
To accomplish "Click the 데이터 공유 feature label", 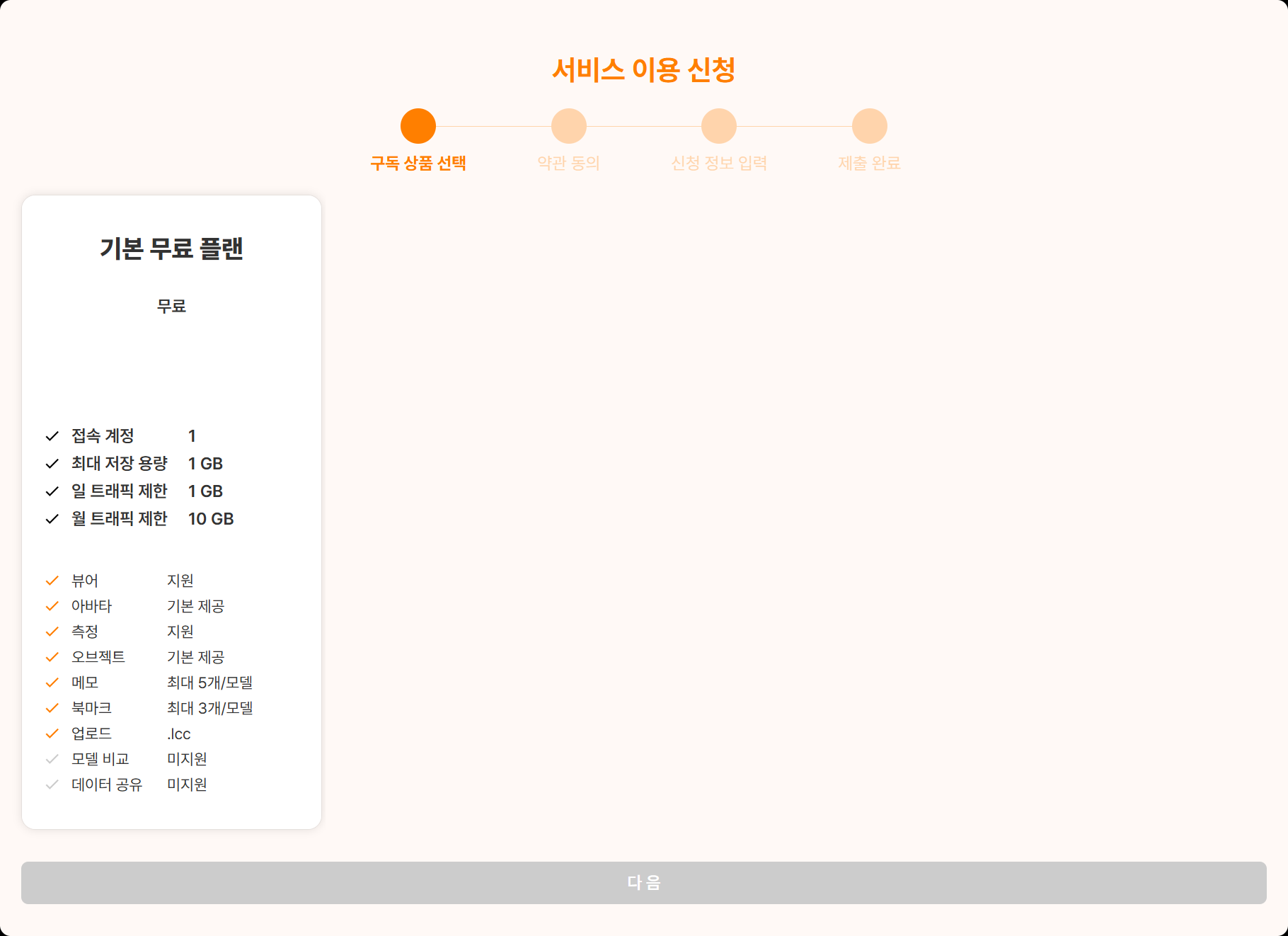I will 107,784.
